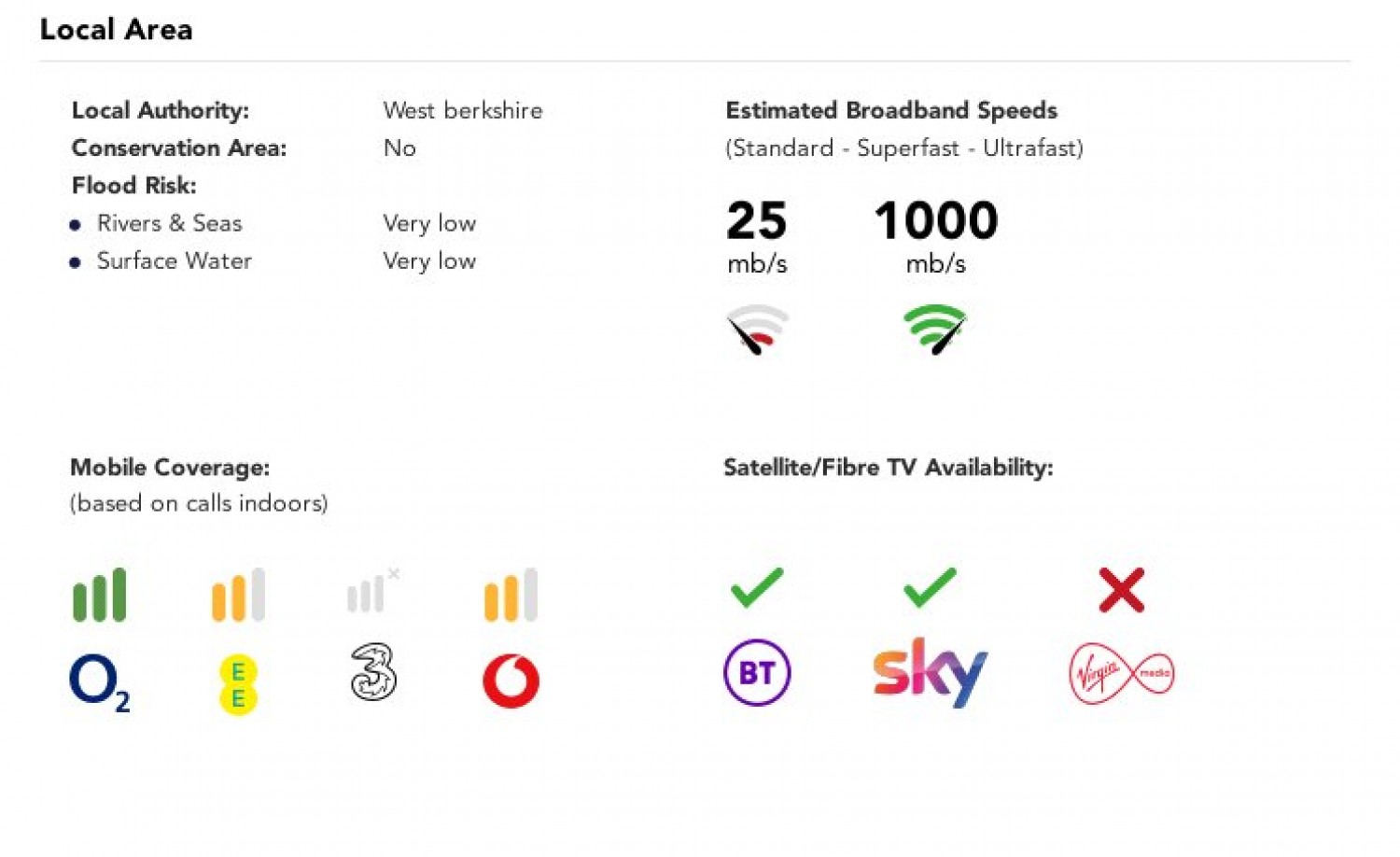Select the Sky TV logo
The height and width of the screenshot is (857, 1400).
[930, 671]
